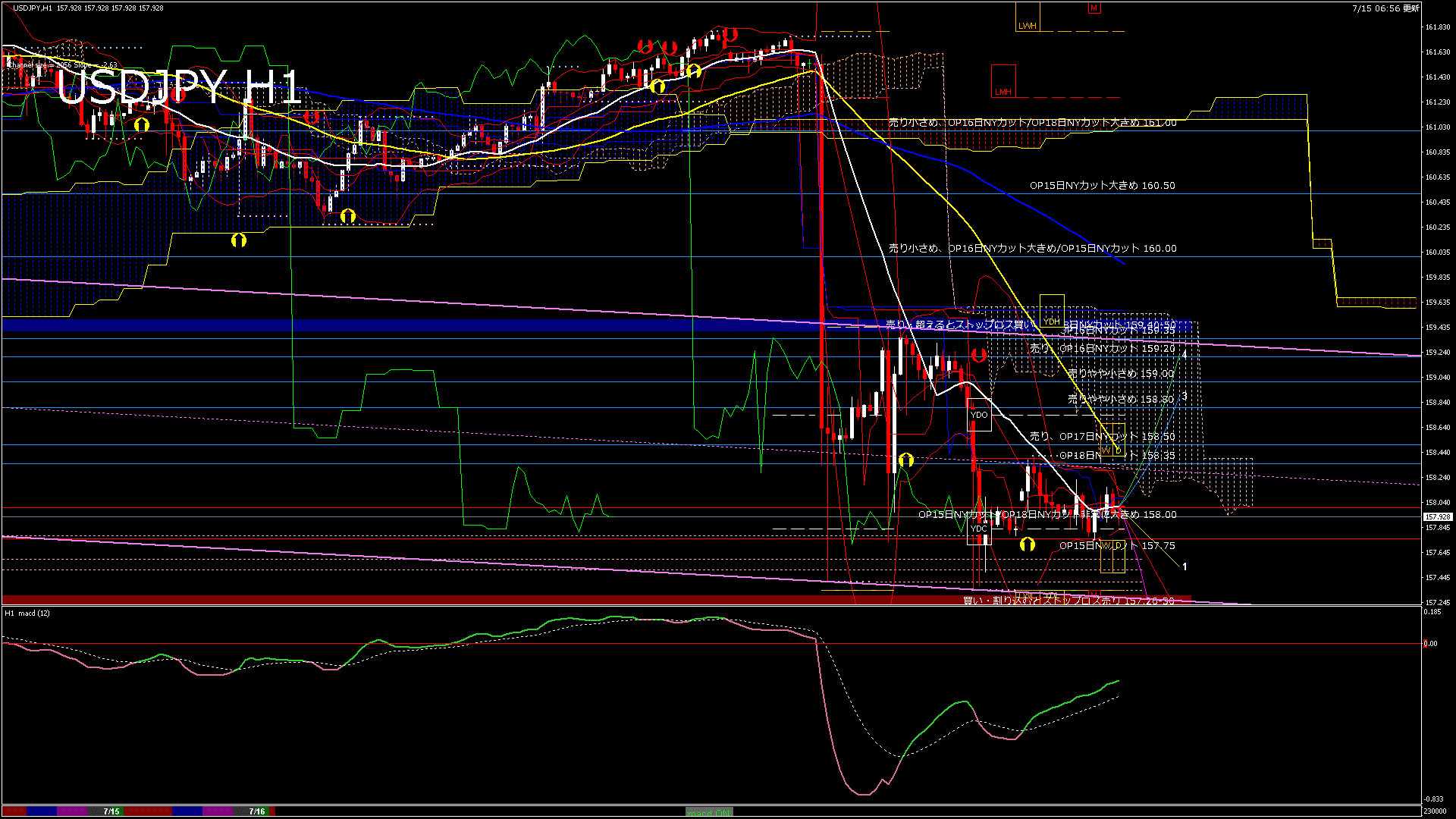Click the red stop-loss zone 157.20-30 label

coord(1068,601)
